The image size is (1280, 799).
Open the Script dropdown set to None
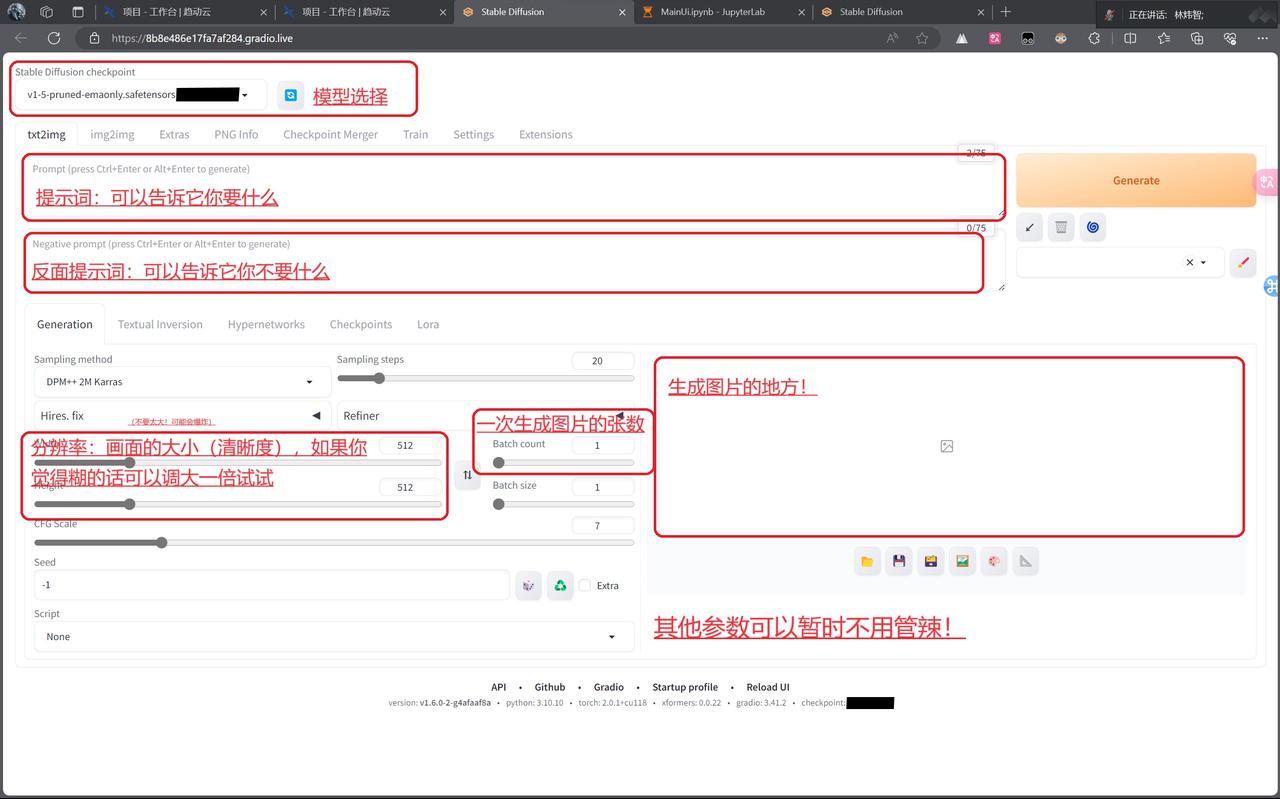[x=334, y=636]
